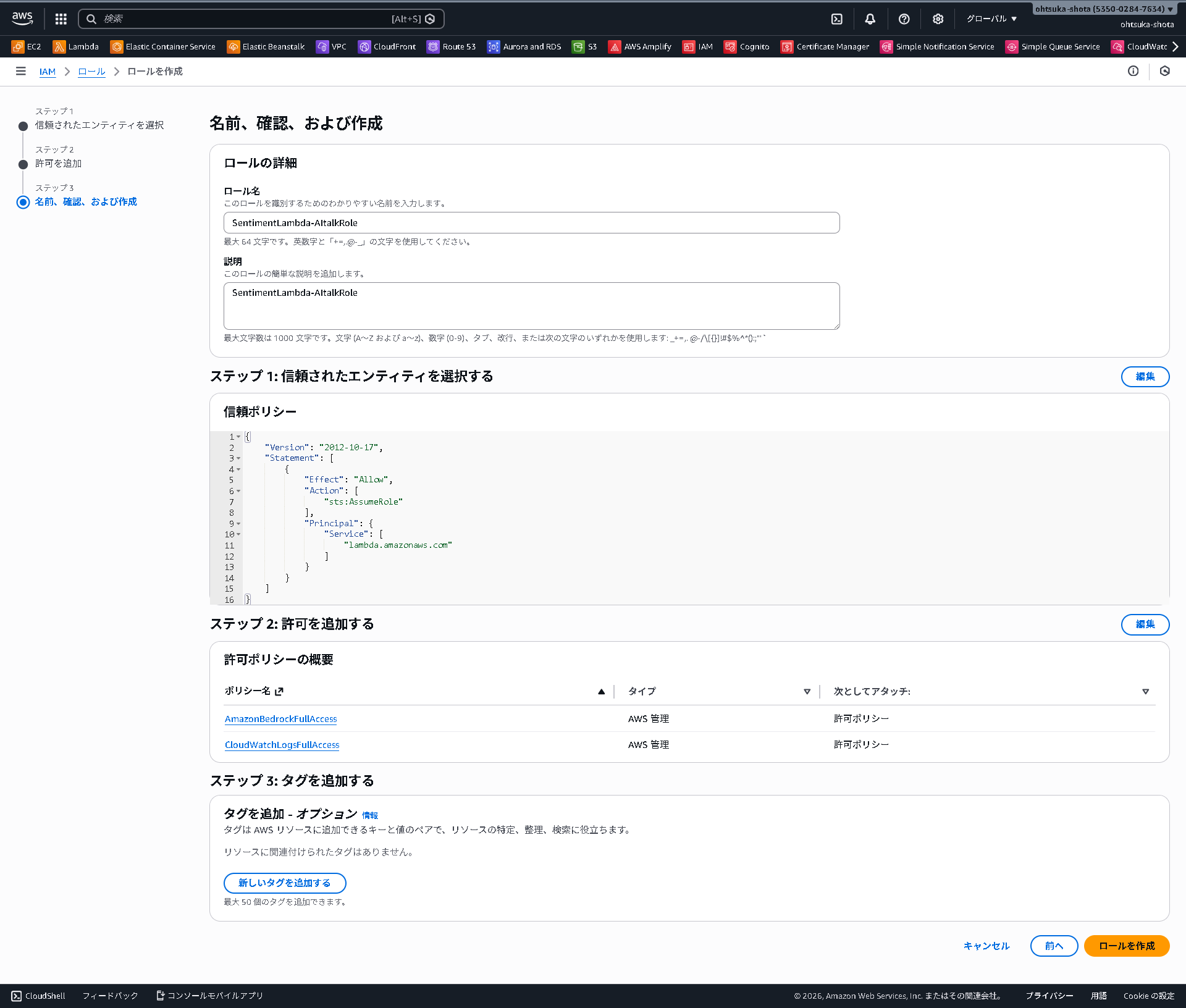The height and width of the screenshot is (1008, 1186).
Task: Click the ロール名 input field
Action: (x=531, y=222)
